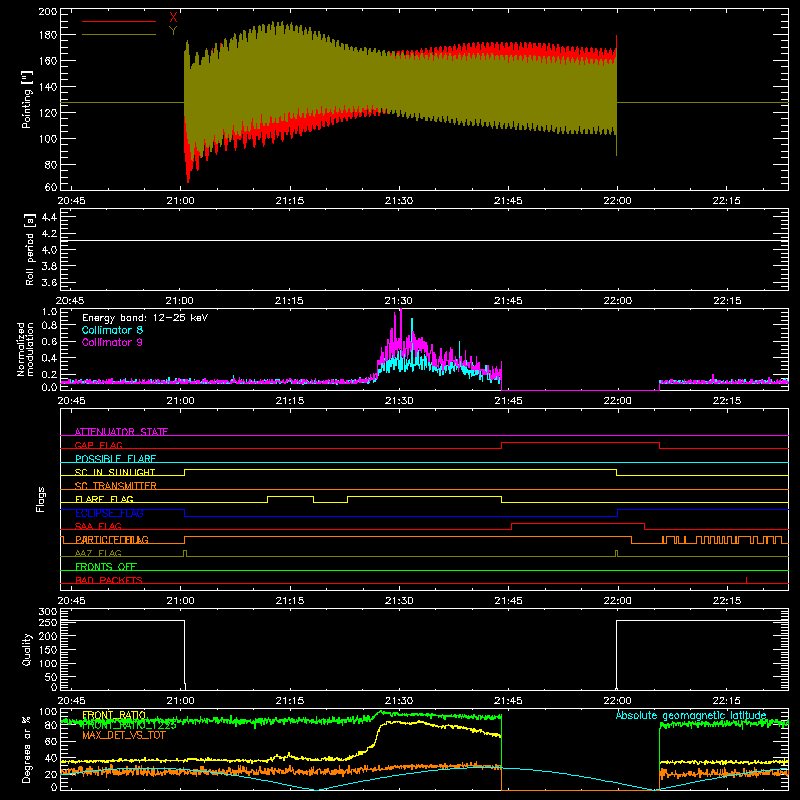
Task: Click the 120 tick on Pointing axis
Action: pos(48,113)
